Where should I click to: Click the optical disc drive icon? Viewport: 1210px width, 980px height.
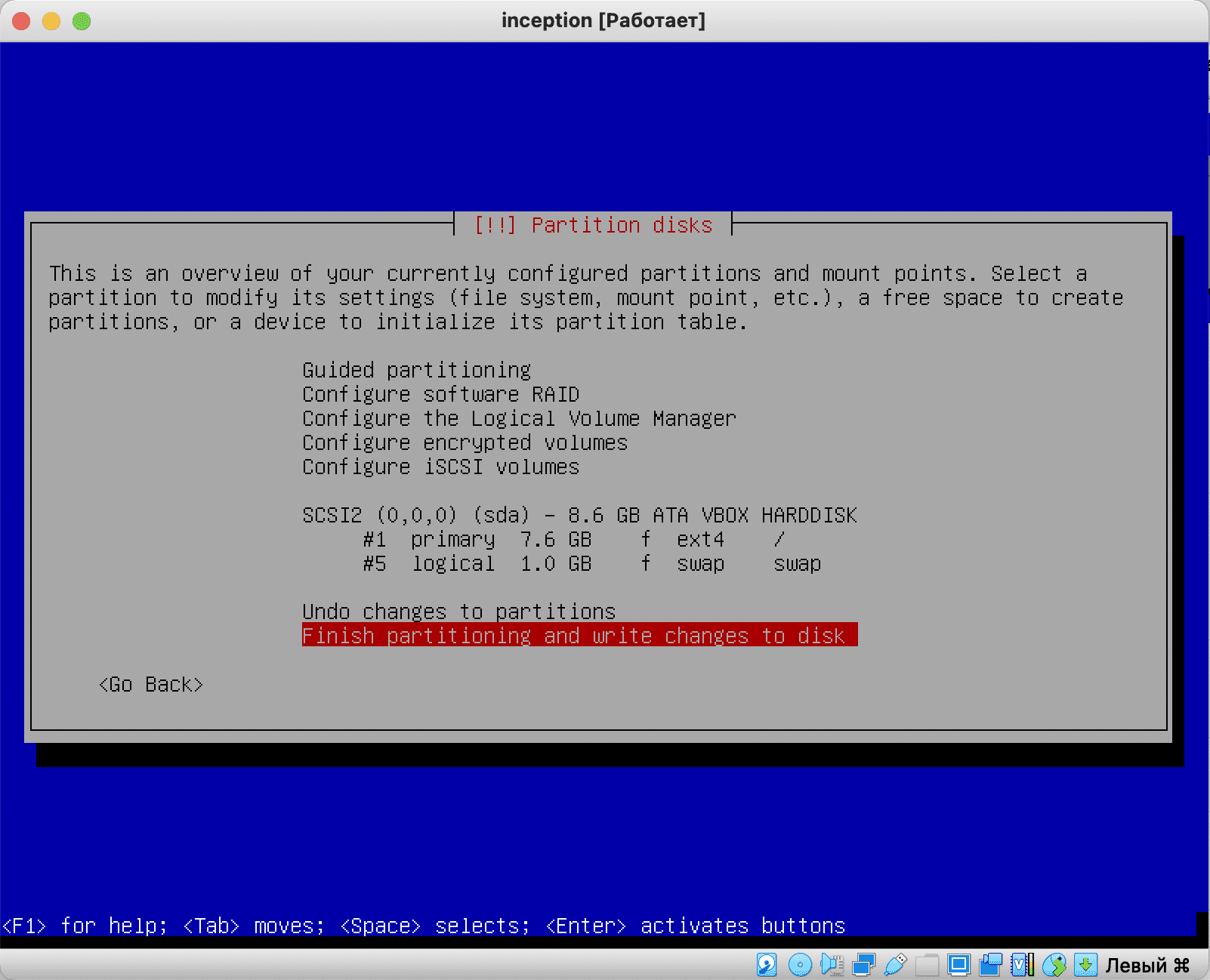[800, 964]
